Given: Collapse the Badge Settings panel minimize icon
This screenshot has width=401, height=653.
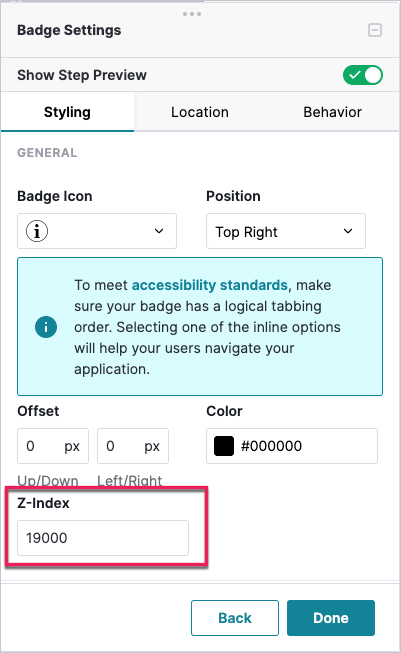Looking at the screenshot, I should tap(375, 30).
